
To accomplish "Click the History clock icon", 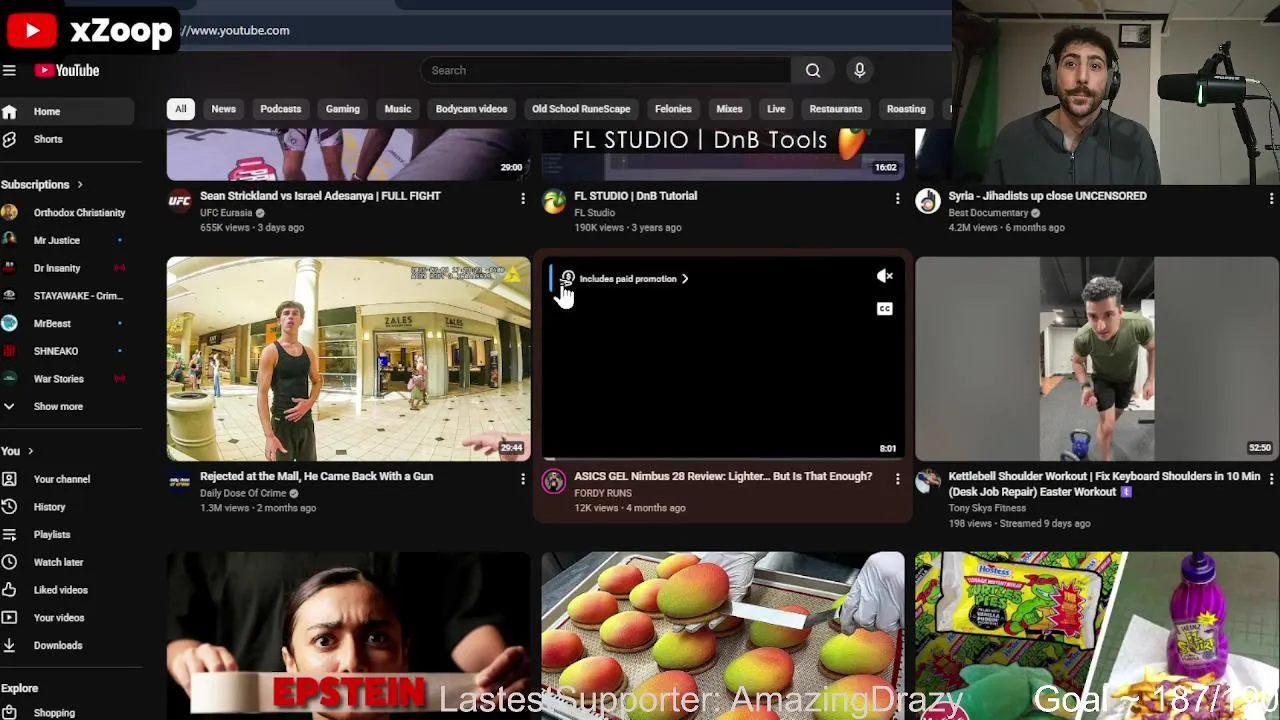I will 9,507.
